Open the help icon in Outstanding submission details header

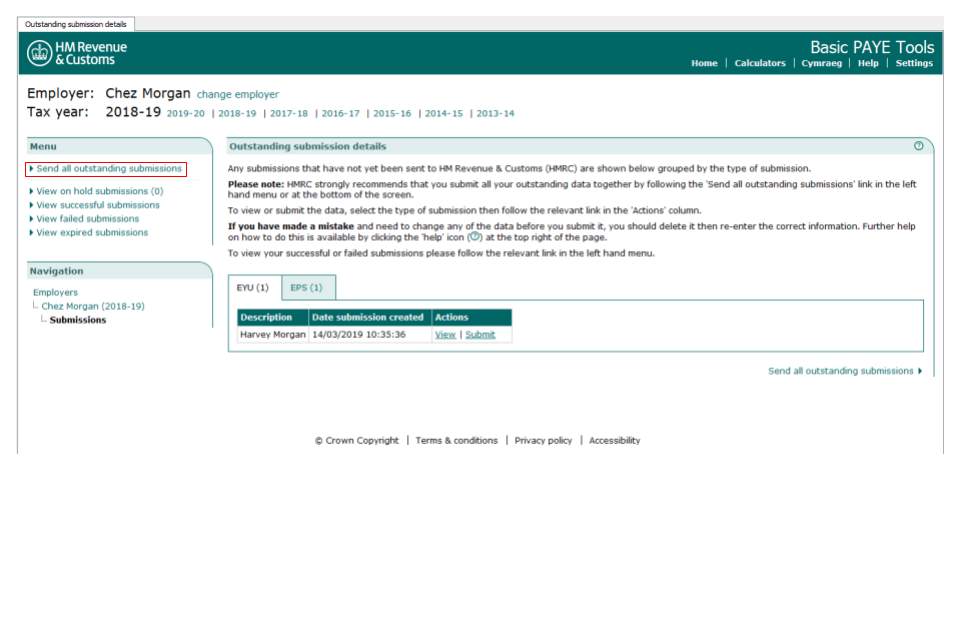click(918, 146)
